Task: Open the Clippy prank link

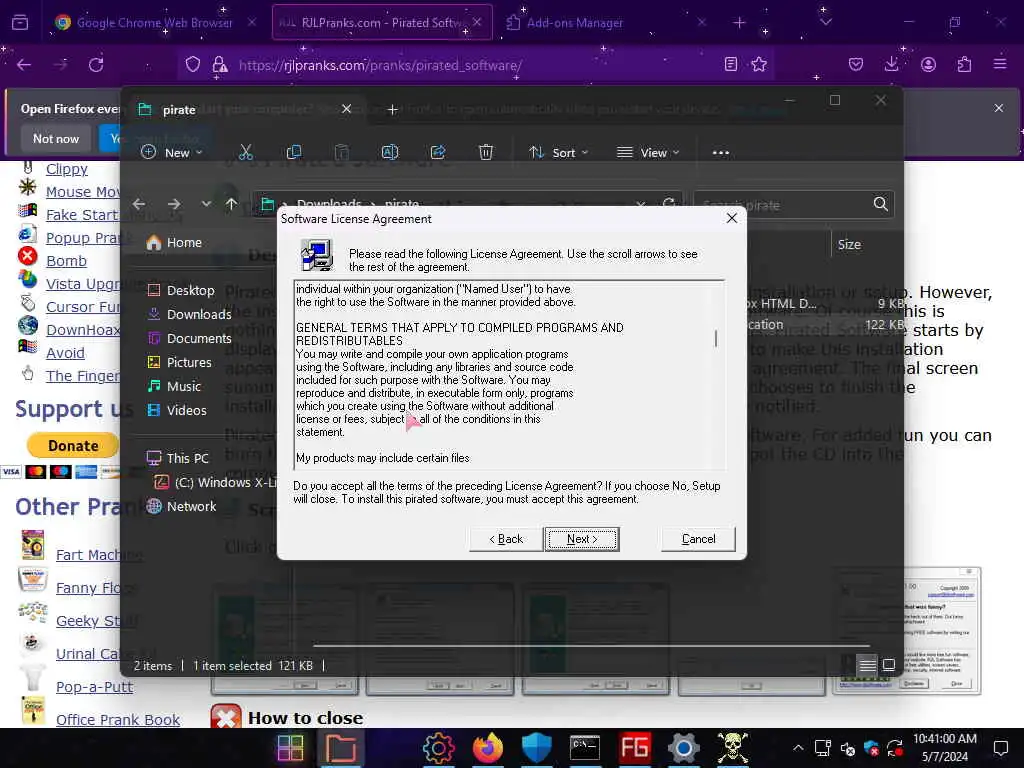Action: pyautogui.click(x=67, y=169)
